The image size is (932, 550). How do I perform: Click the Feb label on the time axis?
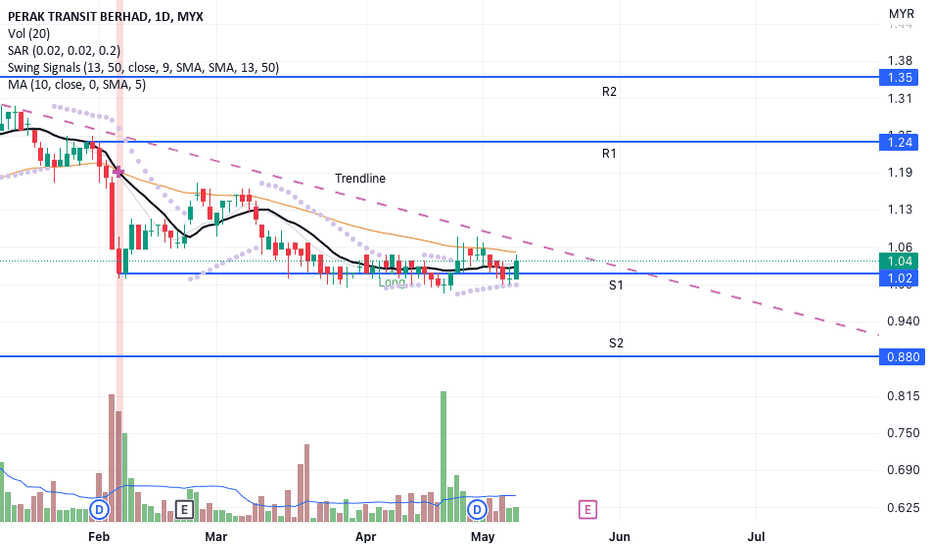(x=99, y=537)
